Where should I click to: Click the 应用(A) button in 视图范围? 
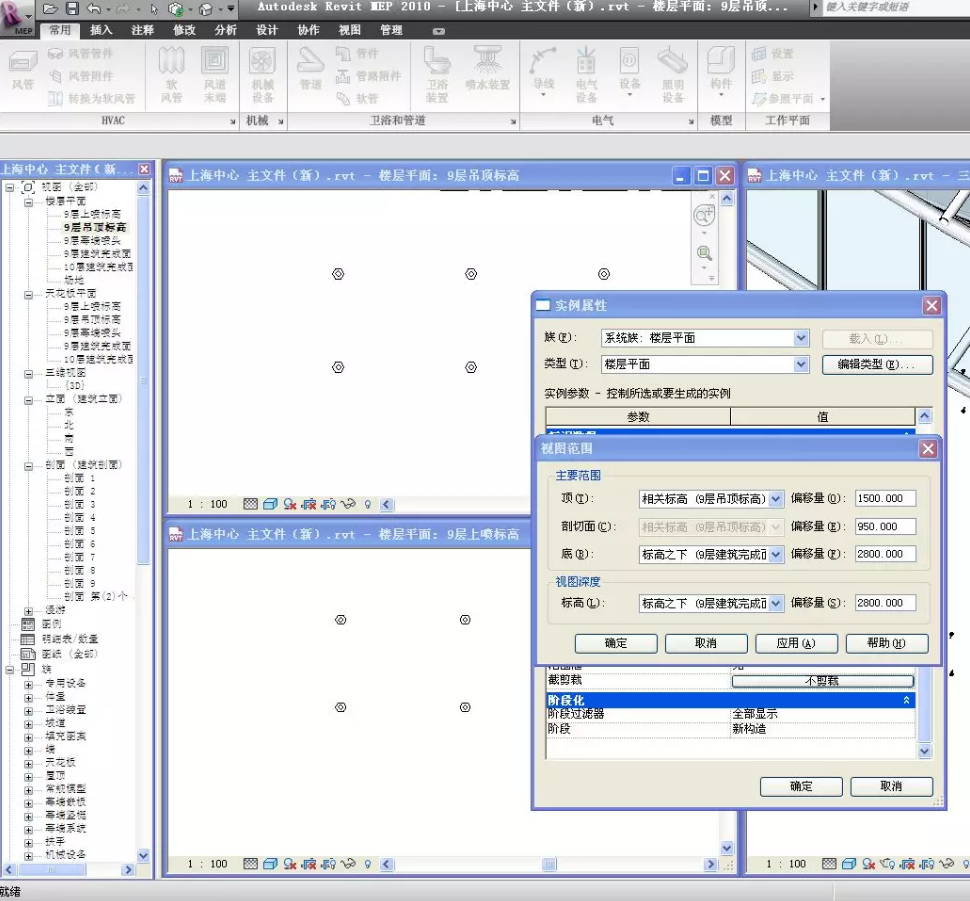click(x=796, y=643)
